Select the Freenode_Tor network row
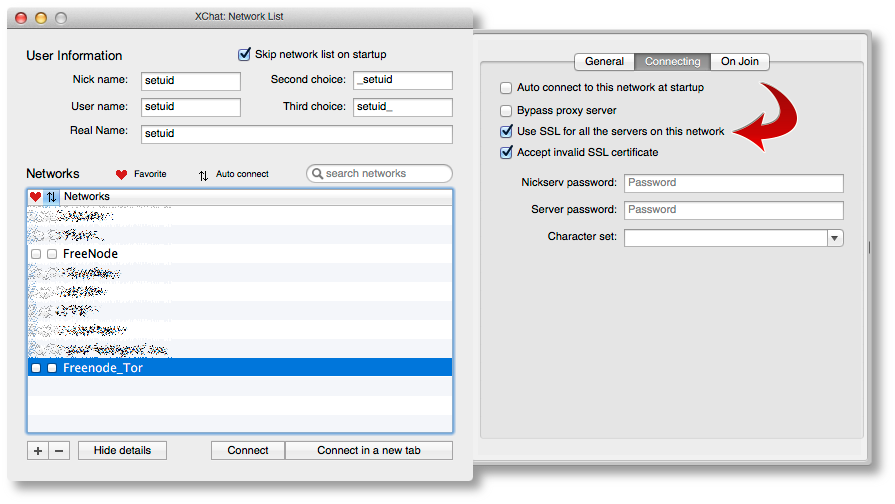The height and width of the screenshot is (504, 895). pyautogui.click(x=240, y=368)
